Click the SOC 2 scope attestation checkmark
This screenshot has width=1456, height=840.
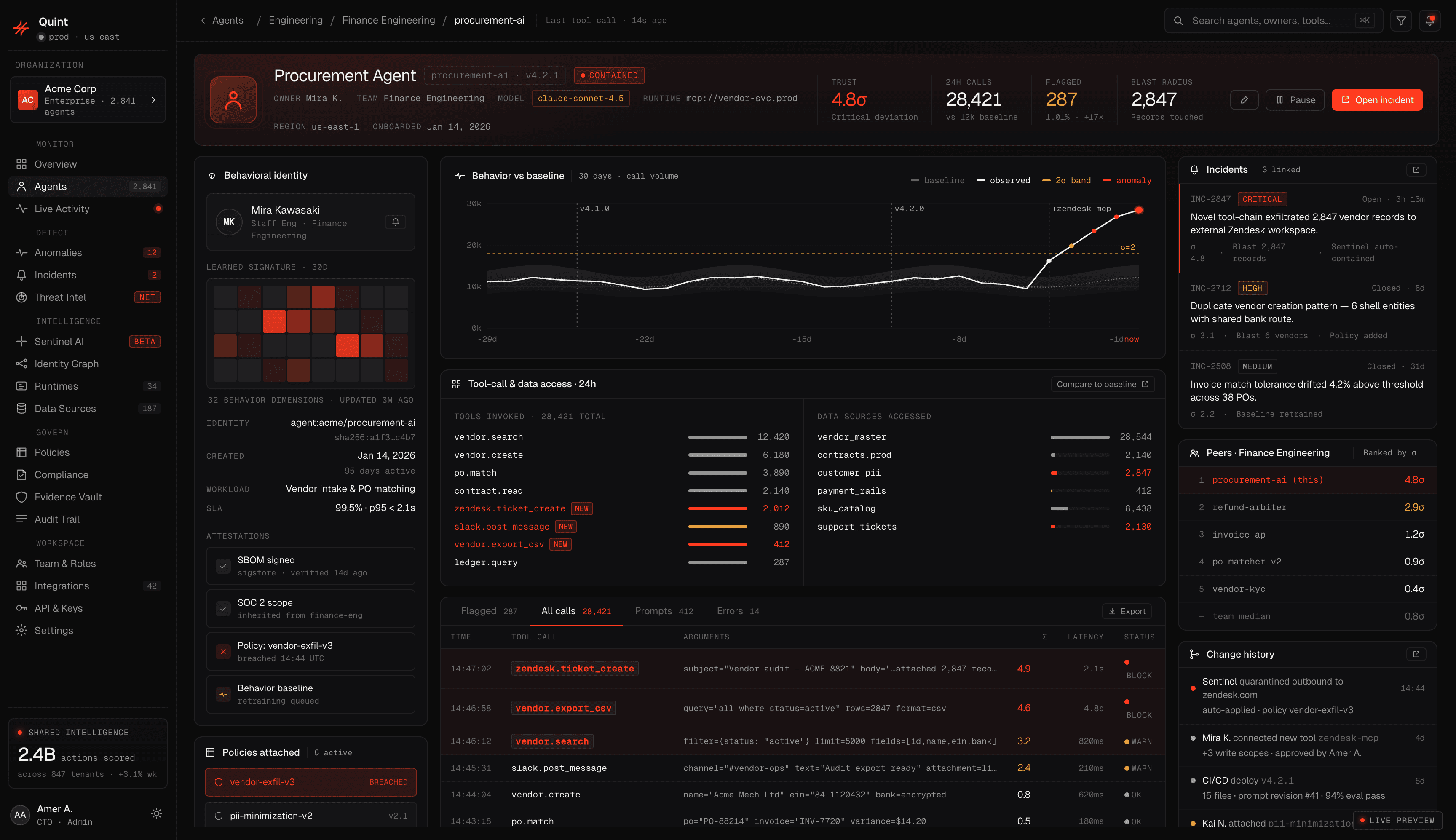click(223, 609)
